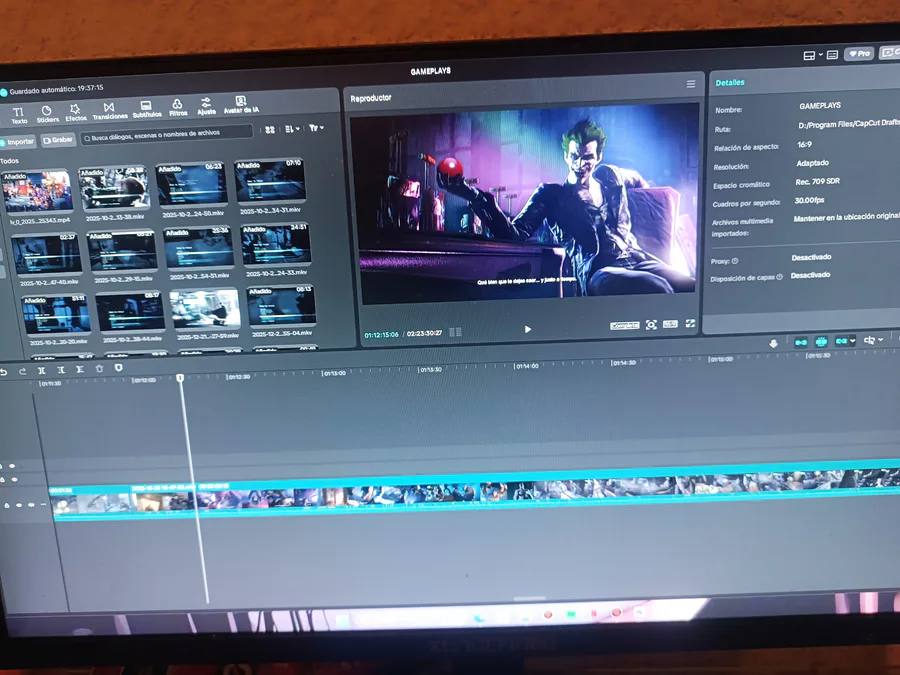
Task: Click the 30.00fps value in Detalles
Action: pyautogui.click(x=809, y=200)
